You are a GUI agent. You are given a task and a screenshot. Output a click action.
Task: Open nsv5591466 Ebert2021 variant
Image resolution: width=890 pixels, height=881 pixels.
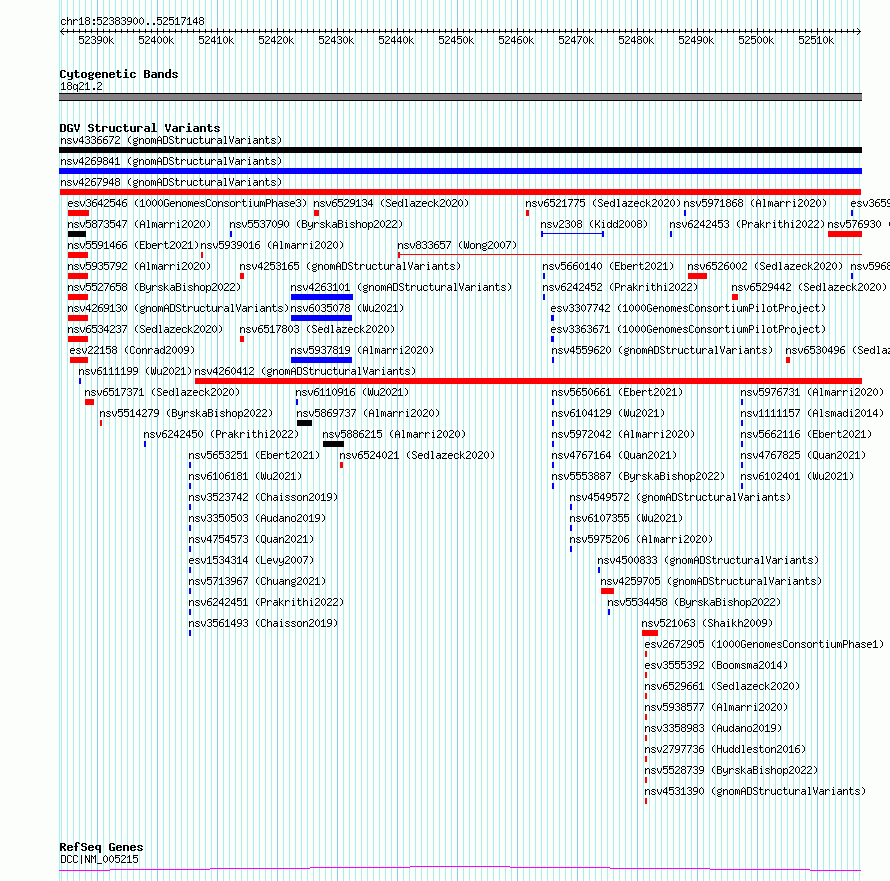[x=133, y=245]
